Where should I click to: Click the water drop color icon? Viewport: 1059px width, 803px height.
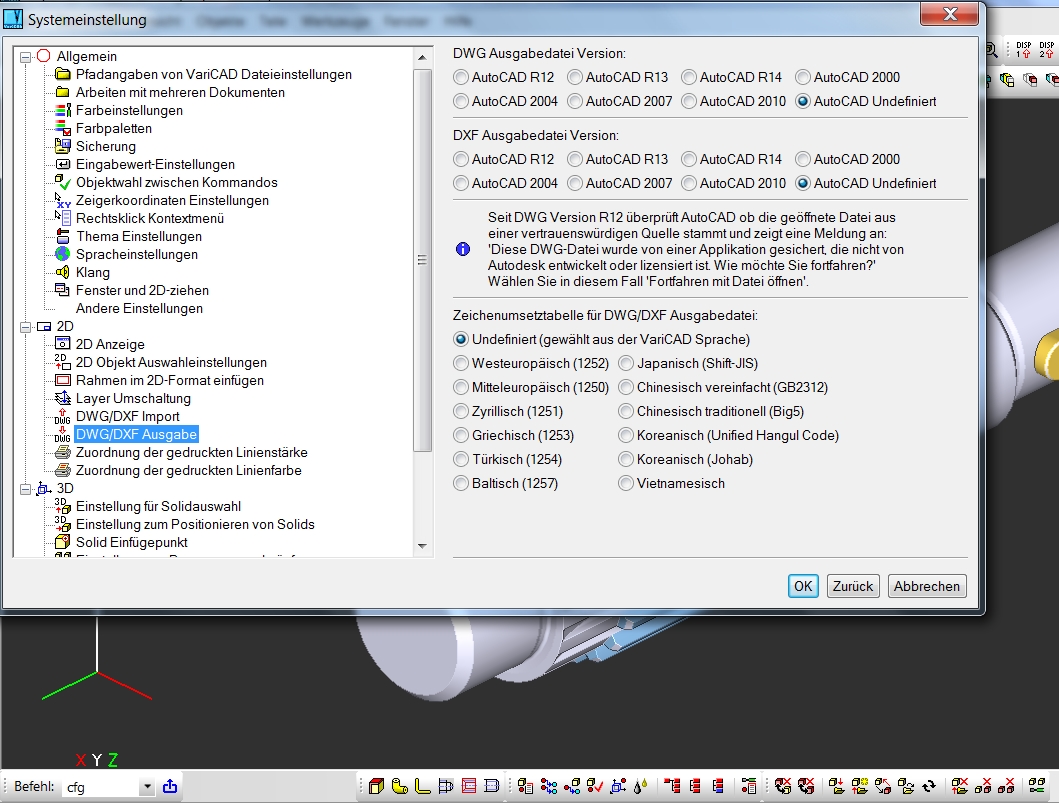(640, 786)
